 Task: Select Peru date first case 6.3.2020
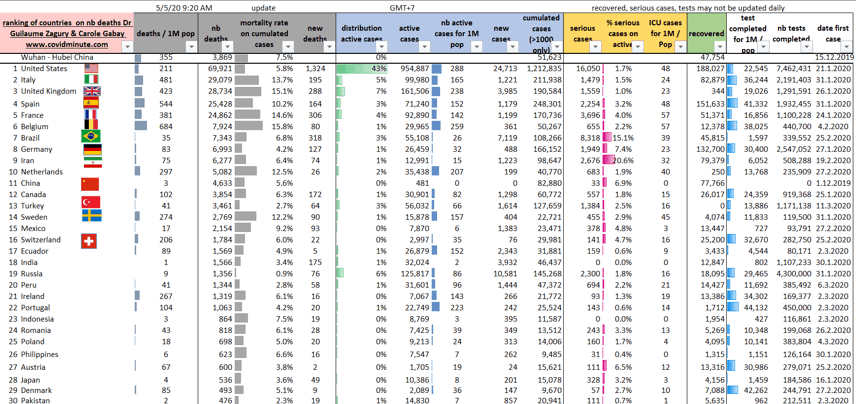(835, 284)
